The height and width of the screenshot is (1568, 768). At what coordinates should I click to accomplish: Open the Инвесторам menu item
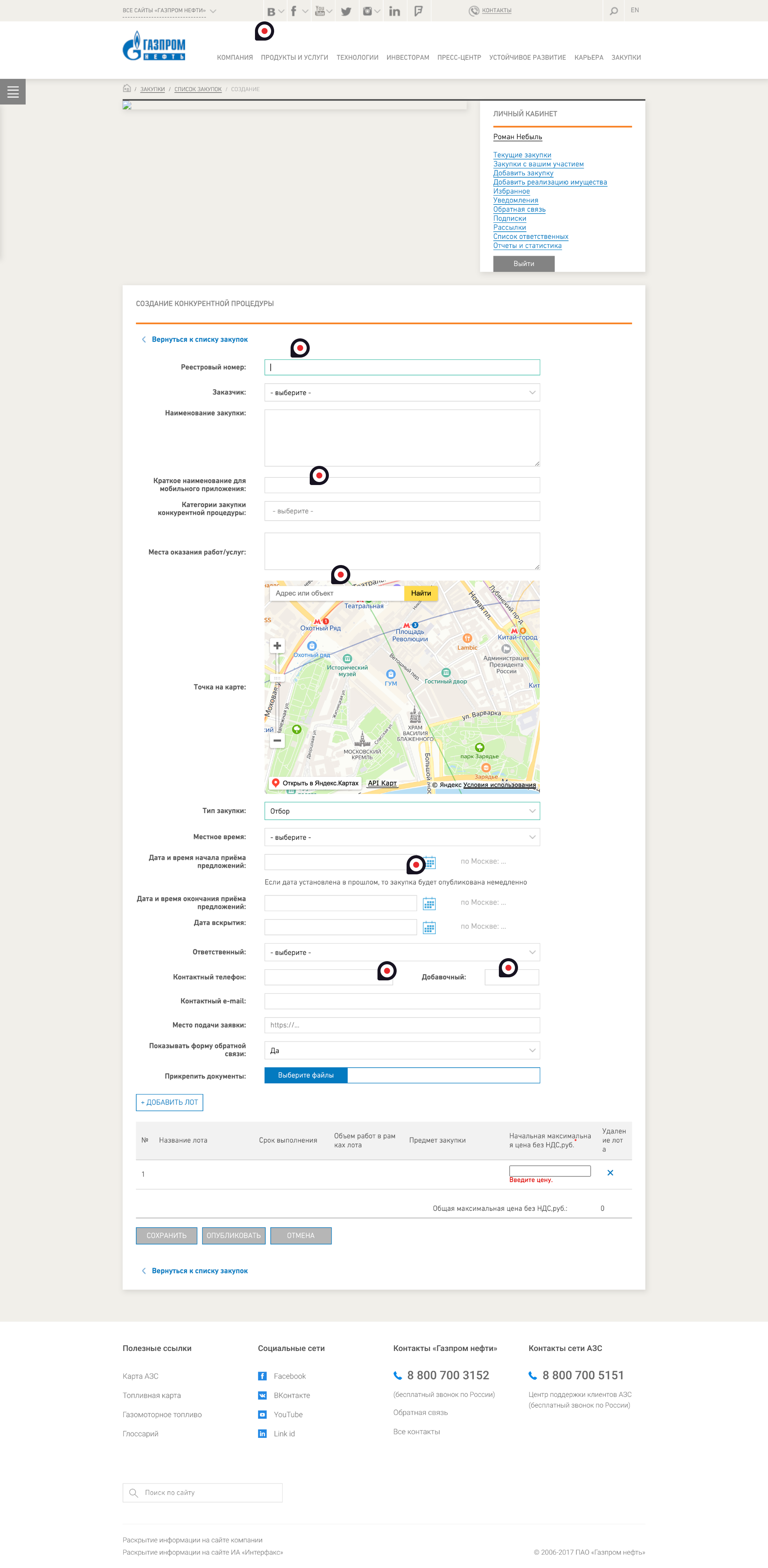408,58
